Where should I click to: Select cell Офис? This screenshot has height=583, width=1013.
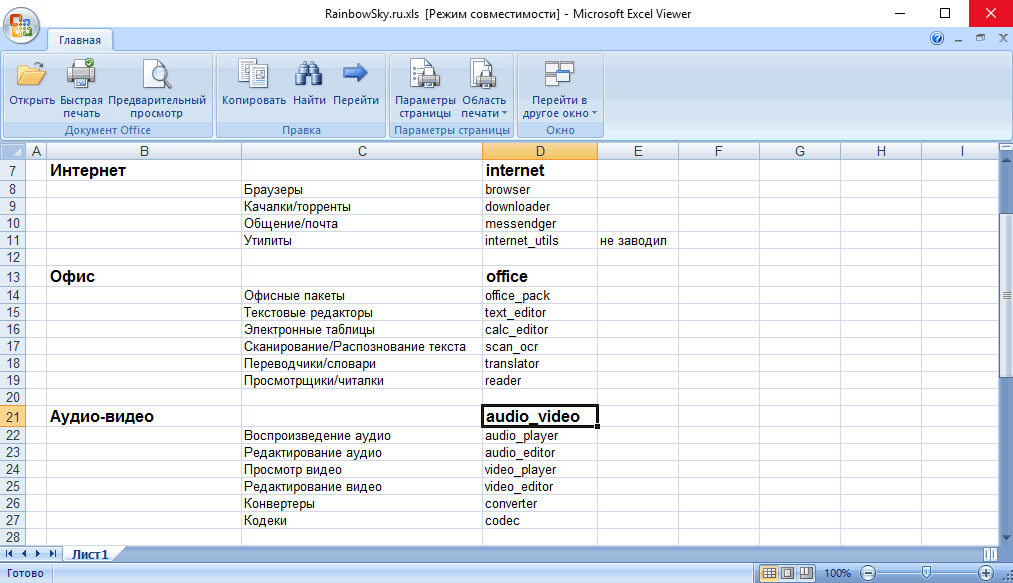point(144,277)
